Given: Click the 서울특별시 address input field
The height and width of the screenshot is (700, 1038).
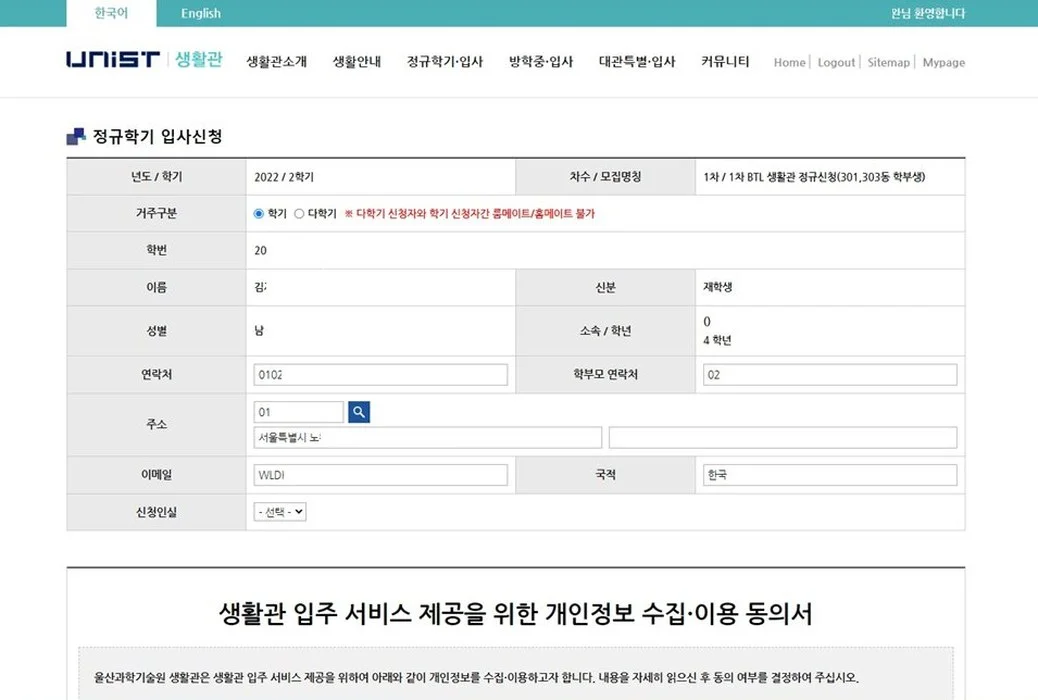Looking at the screenshot, I should 428,438.
